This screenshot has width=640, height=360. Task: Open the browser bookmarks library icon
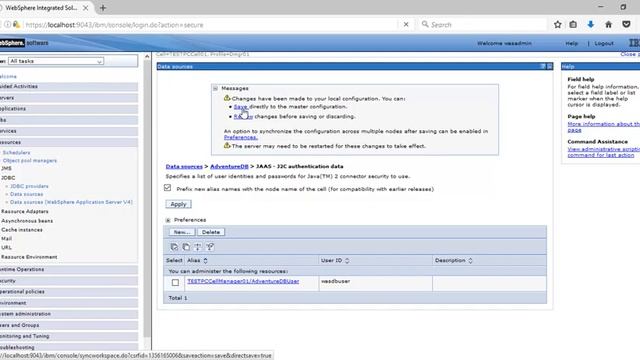click(573, 25)
